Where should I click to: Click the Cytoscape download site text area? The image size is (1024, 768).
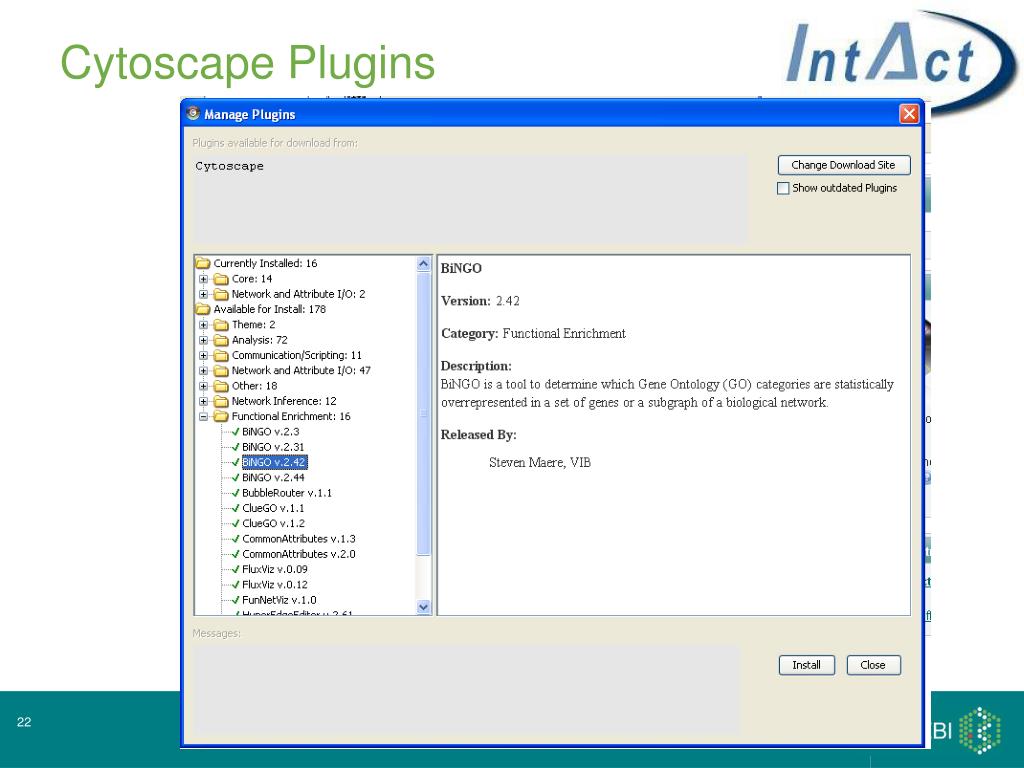[x=470, y=199]
